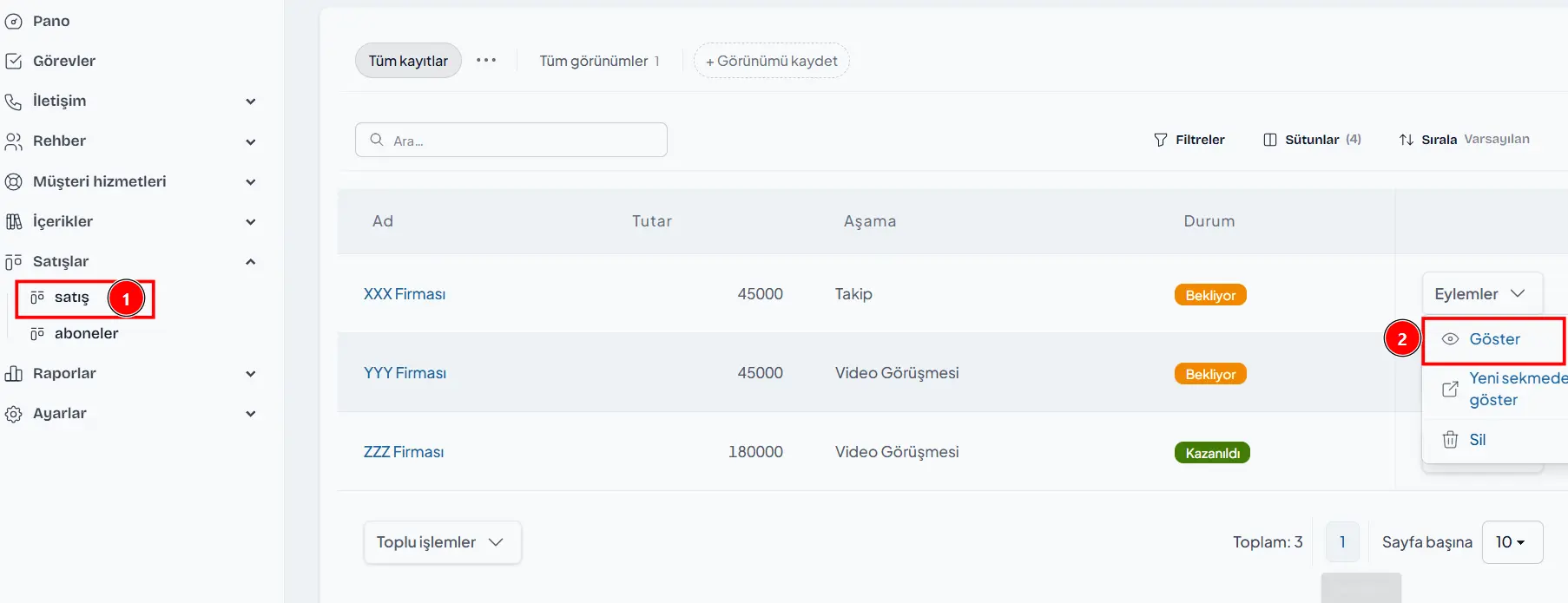The image size is (1568, 603).
Task: Open the aboneler submenu item
Action: [86, 333]
